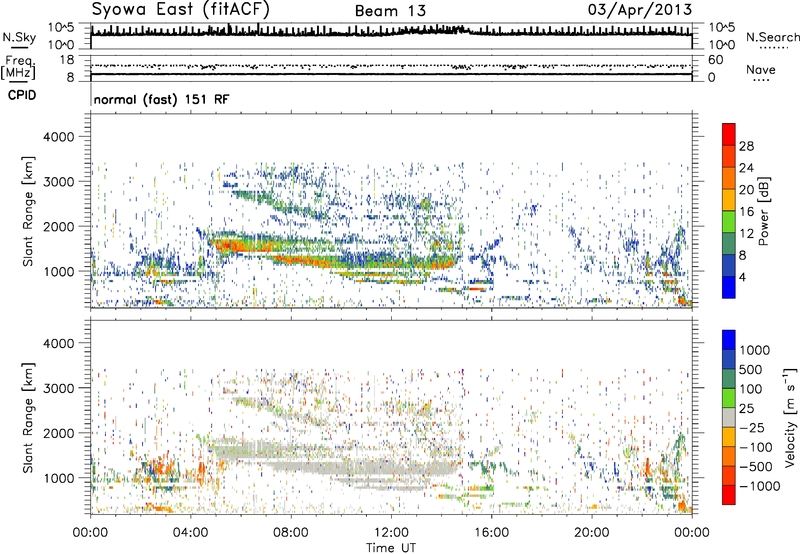800x554 pixels.
Task: Click 'Slant Range [km]' label of velocity panel
Action: [28, 417]
